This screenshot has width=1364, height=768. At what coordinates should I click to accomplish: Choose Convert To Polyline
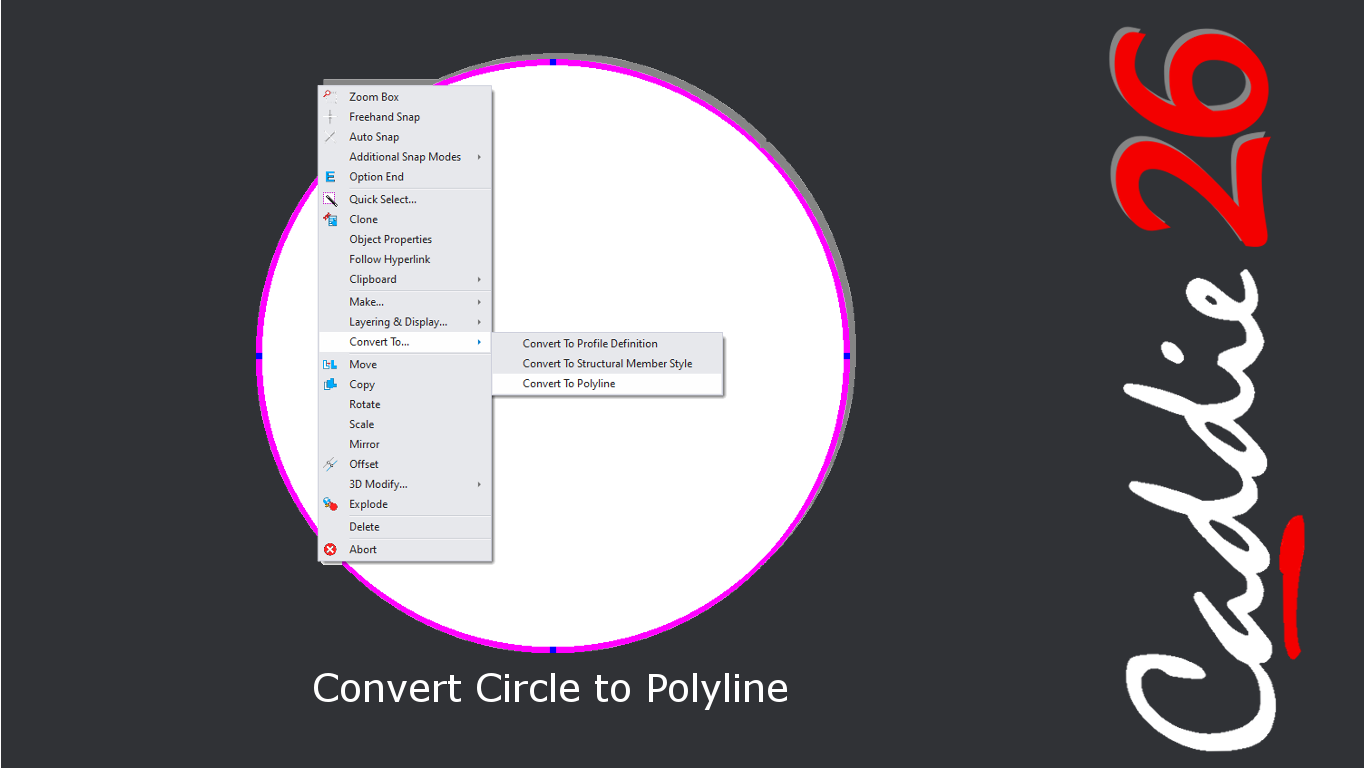(x=607, y=384)
